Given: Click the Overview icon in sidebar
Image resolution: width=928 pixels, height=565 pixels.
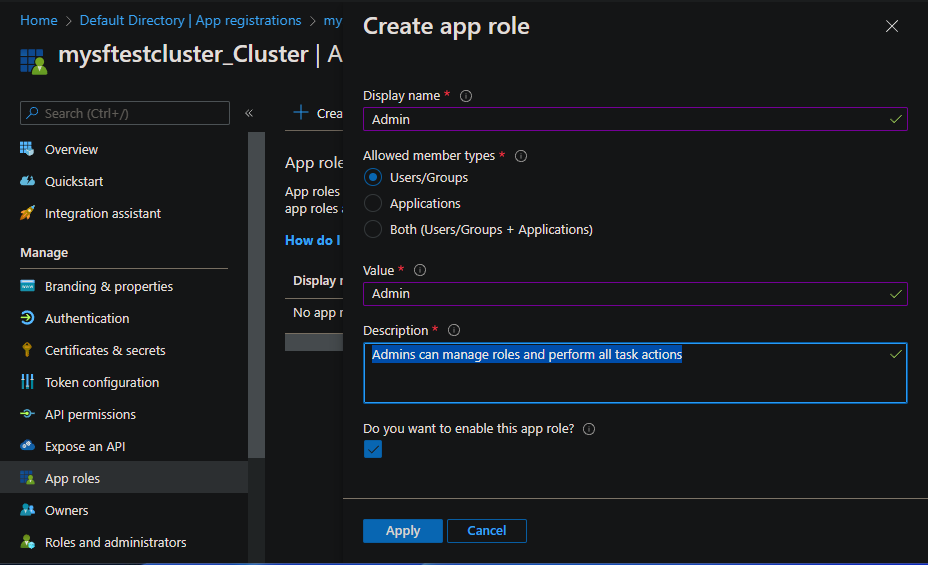Looking at the screenshot, I should tap(27, 149).
